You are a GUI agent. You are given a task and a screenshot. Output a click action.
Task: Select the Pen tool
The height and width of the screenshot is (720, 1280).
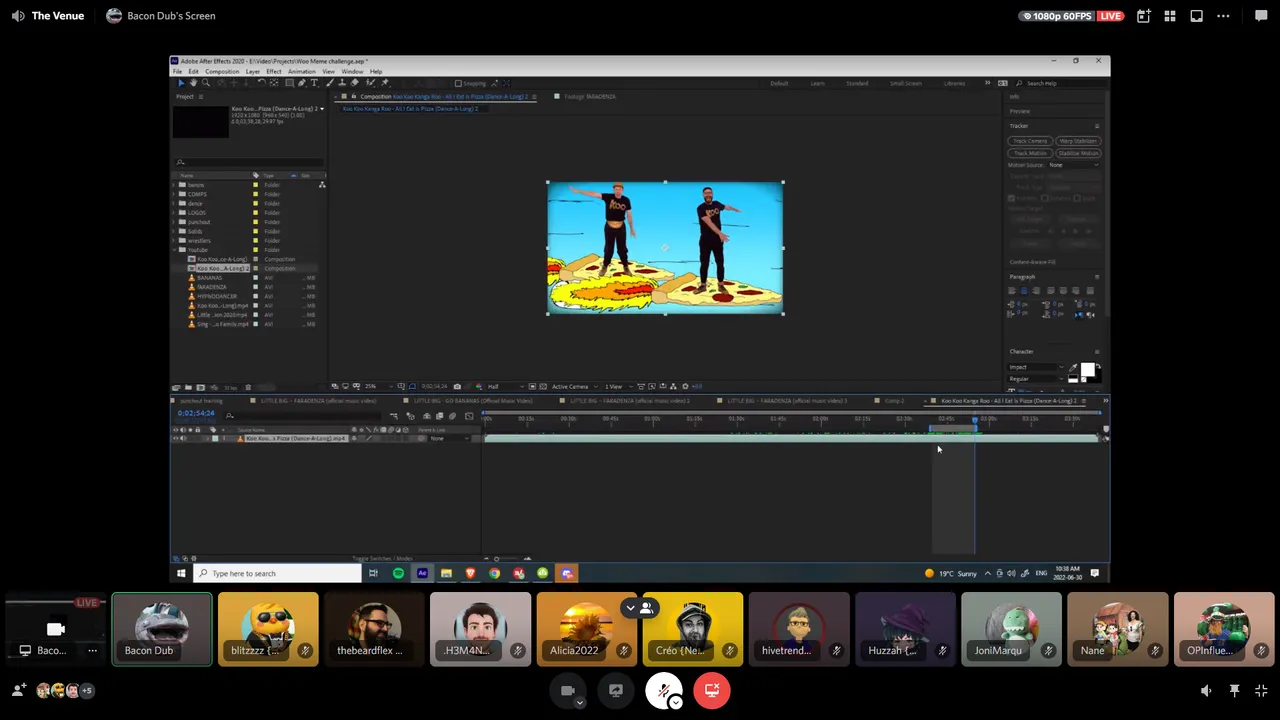(x=301, y=83)
